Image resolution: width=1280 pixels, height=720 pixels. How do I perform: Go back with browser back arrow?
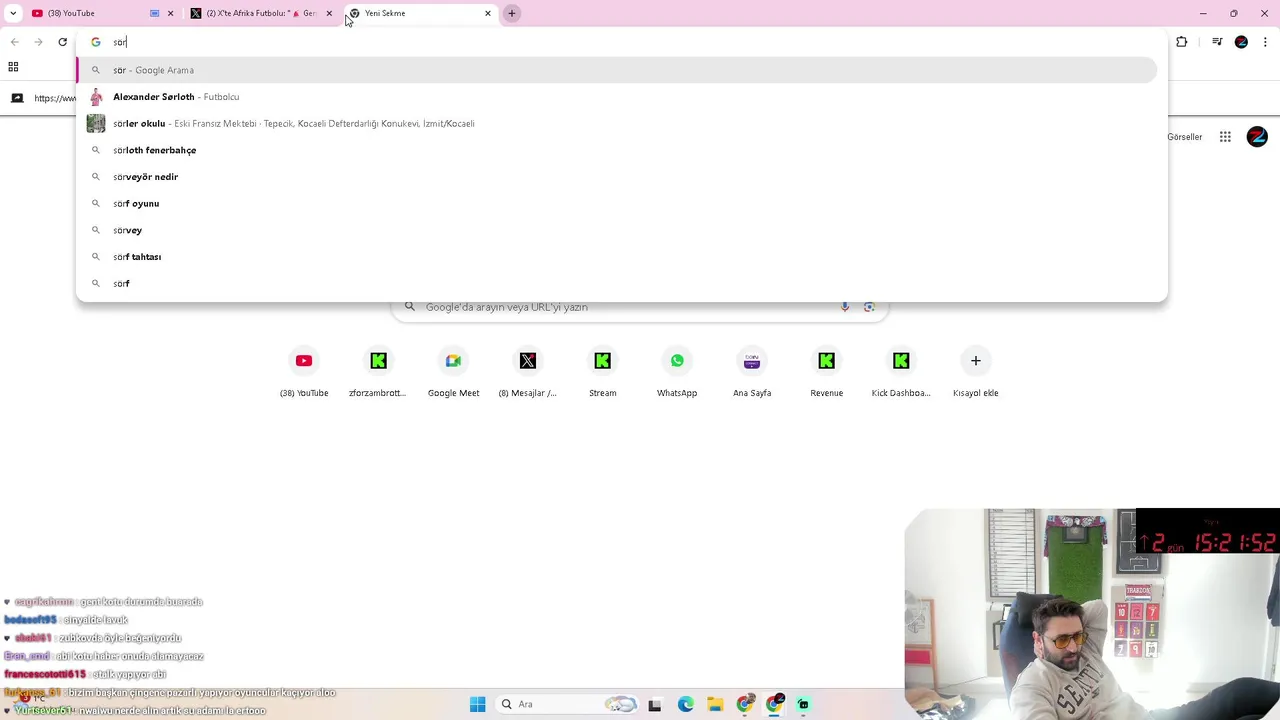click(14, 42)
